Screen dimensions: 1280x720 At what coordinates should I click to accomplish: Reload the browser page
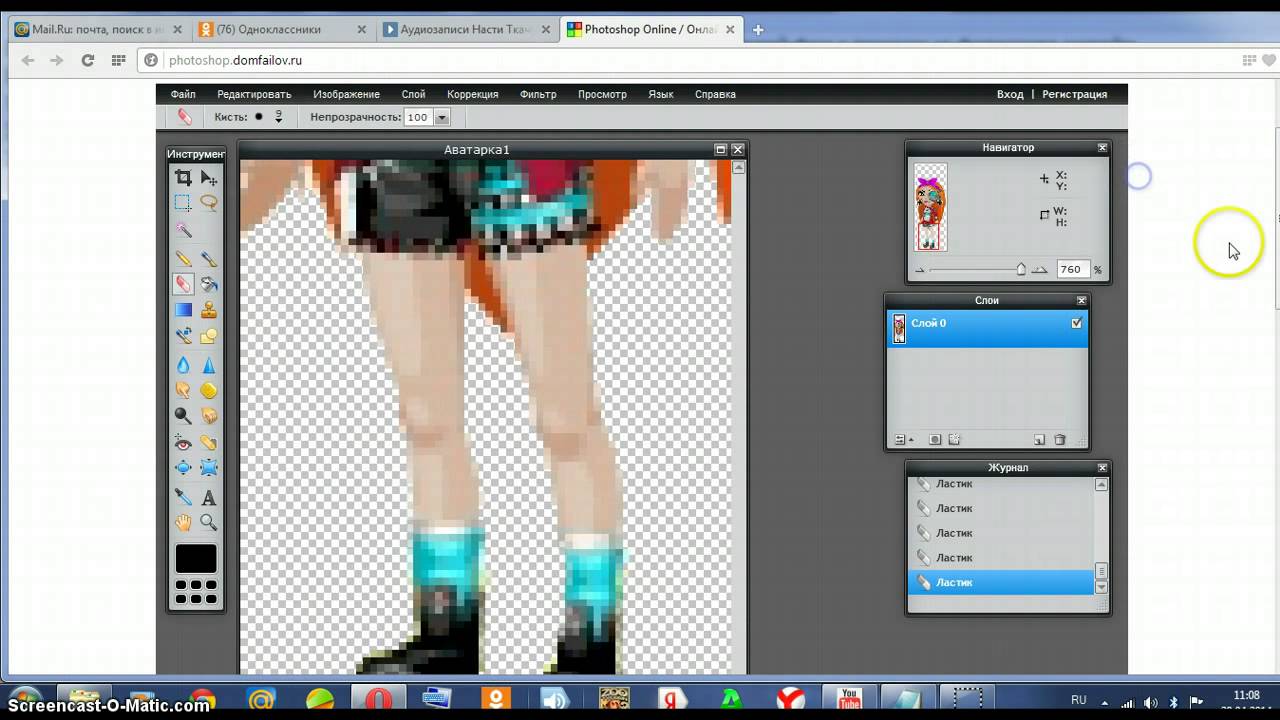point(88,60)
